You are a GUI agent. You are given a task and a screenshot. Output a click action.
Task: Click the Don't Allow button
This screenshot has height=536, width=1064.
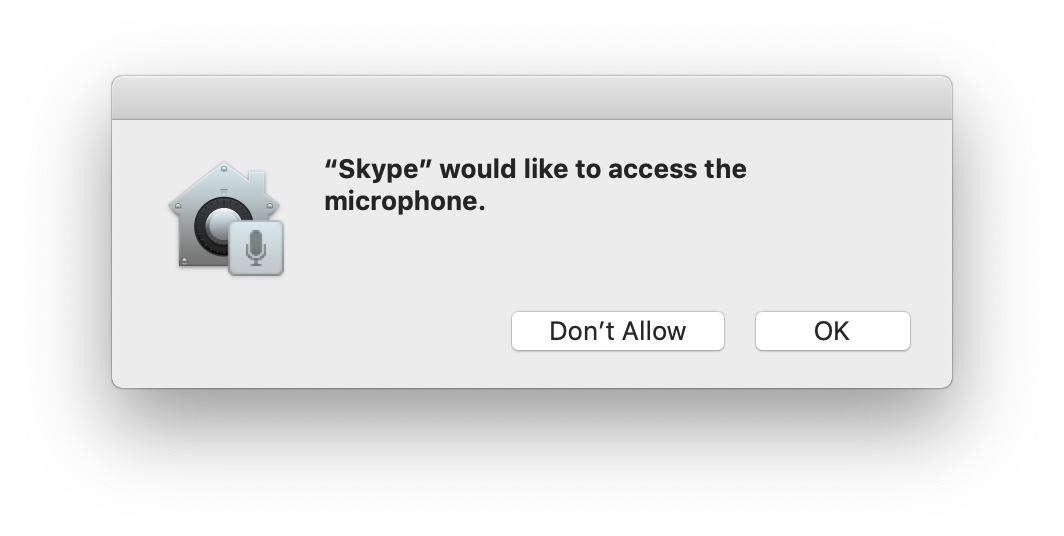617,331
